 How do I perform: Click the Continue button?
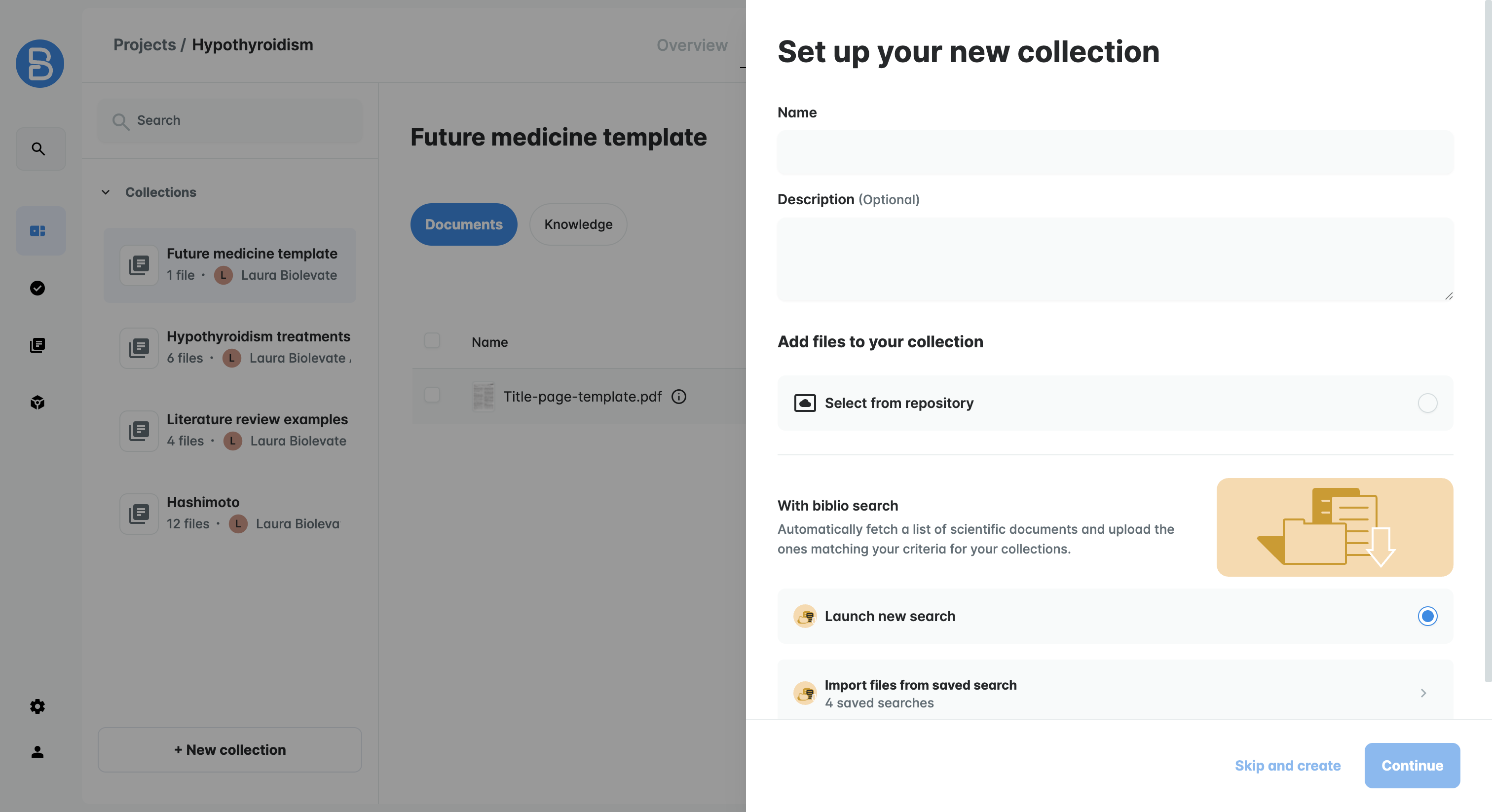pos(1412,765)
